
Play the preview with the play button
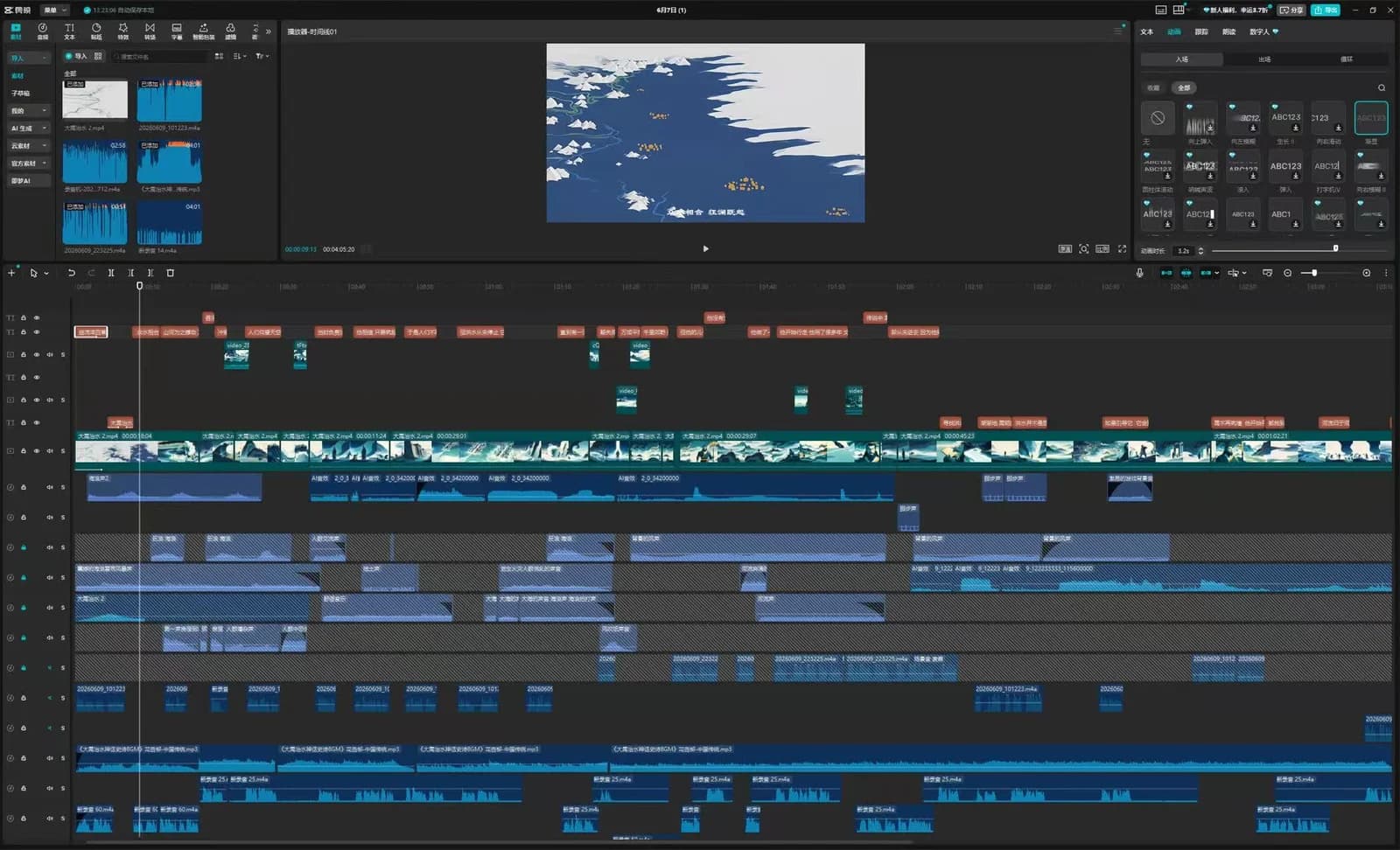706,249
